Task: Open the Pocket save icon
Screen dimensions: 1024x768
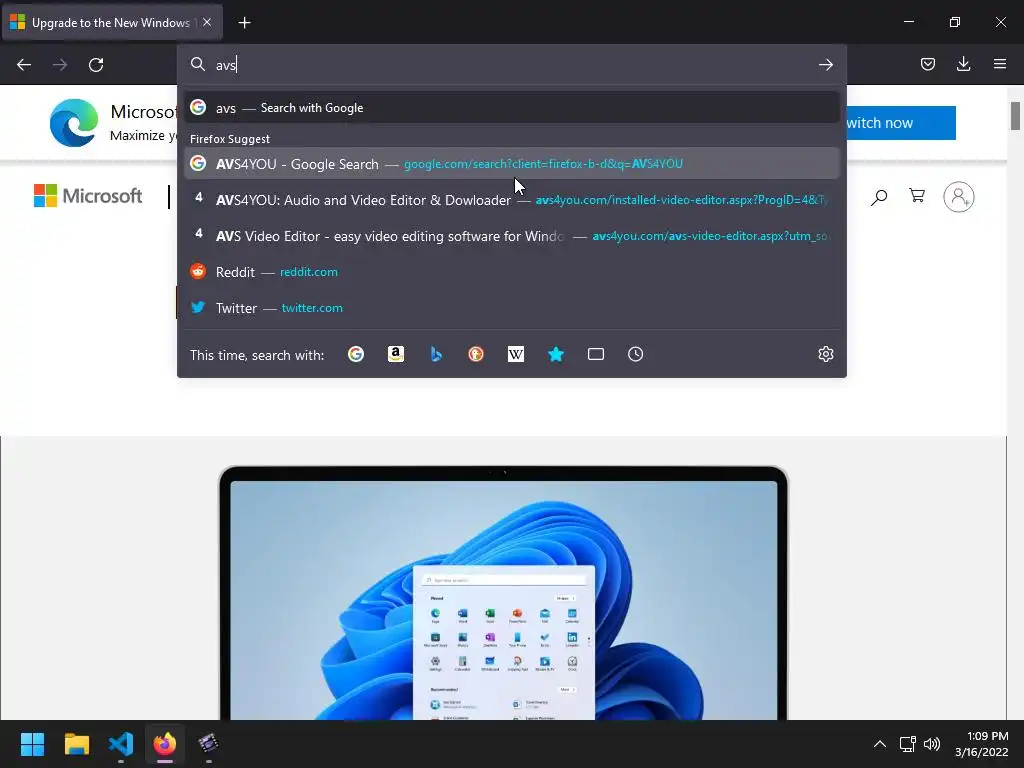Action: pyautogui.click(x=927, y=64)
